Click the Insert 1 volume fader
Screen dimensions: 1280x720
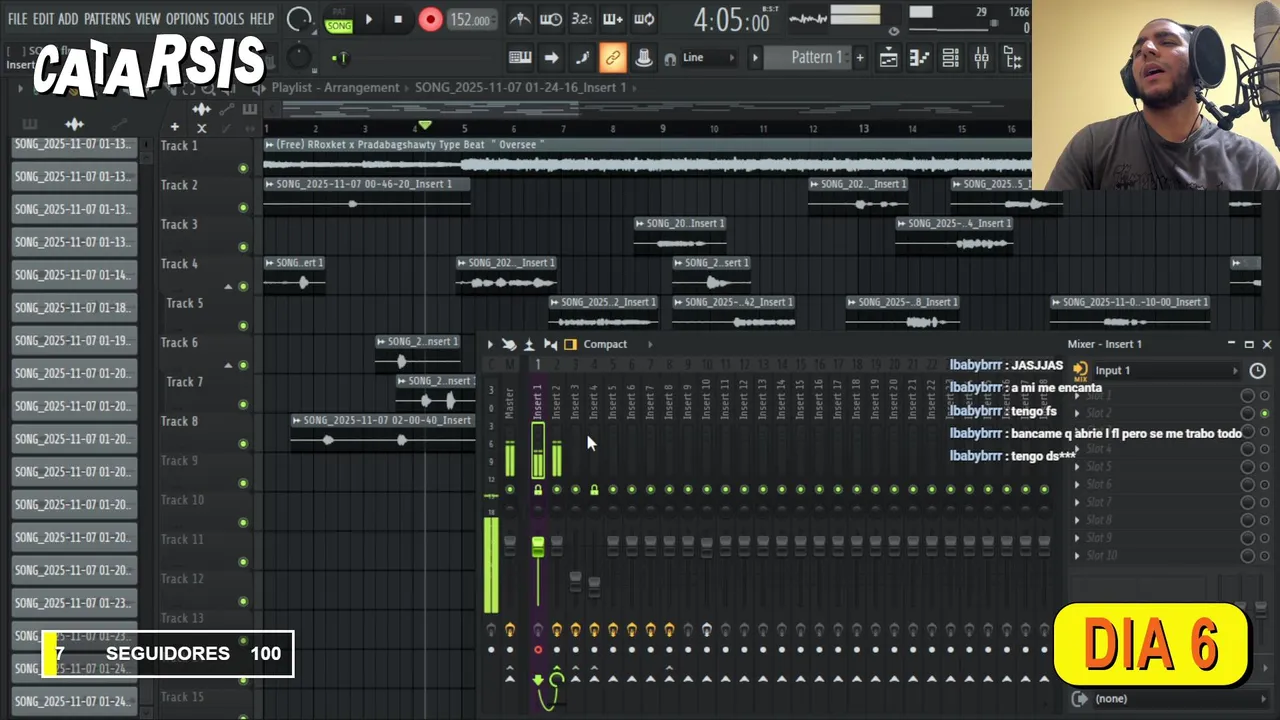click(x=538, y=546)
